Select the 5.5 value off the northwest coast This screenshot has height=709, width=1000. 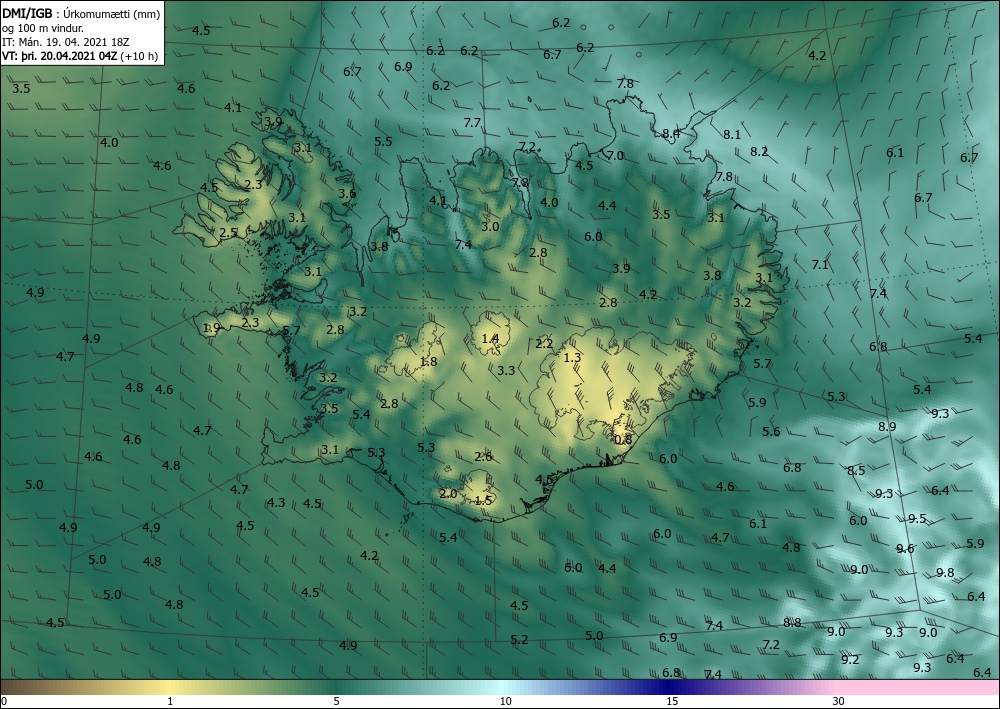click(383, 142)
